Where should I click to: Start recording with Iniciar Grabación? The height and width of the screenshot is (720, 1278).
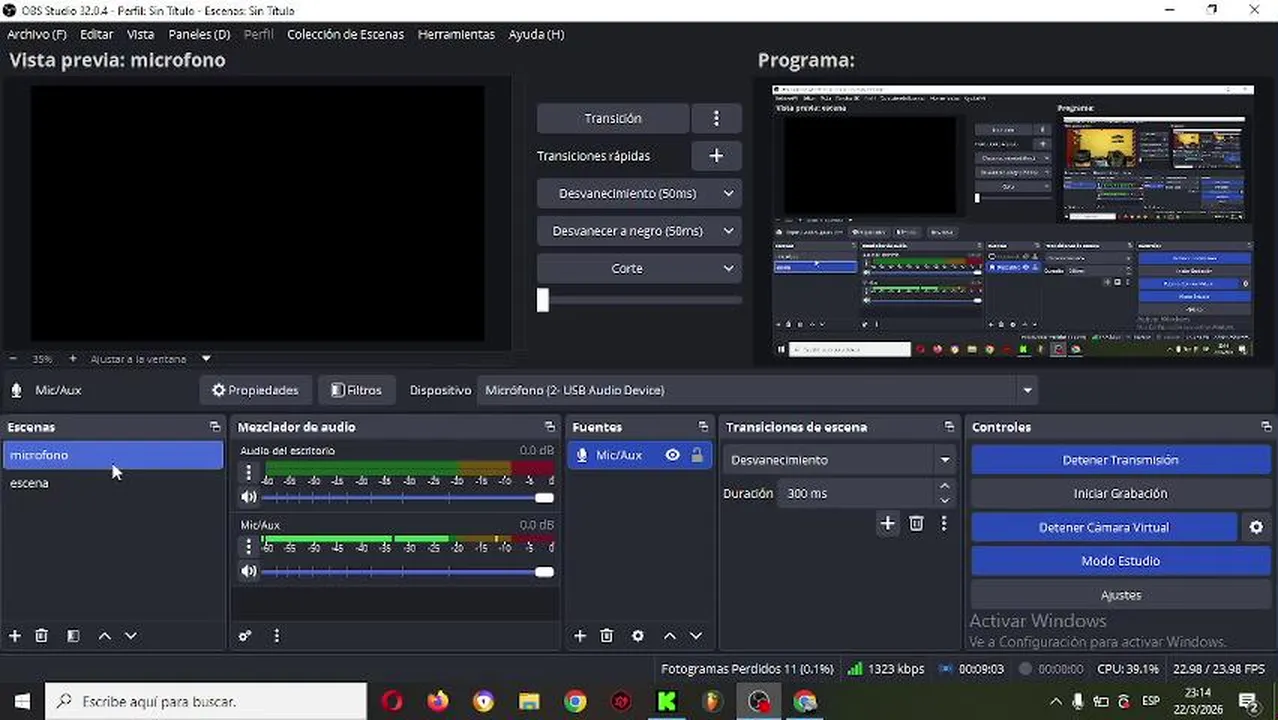(x=1120, y=493)
